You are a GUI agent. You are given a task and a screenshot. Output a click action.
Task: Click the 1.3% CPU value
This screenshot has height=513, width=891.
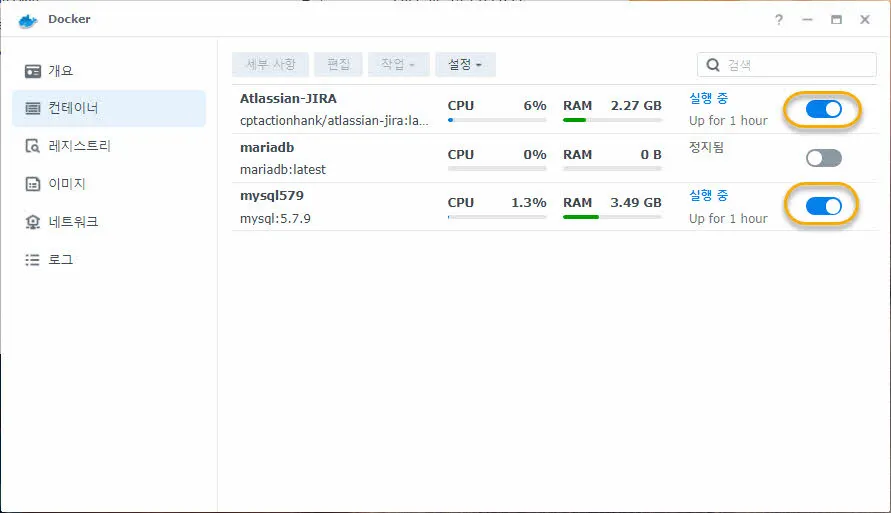click(x=528, y=203)
